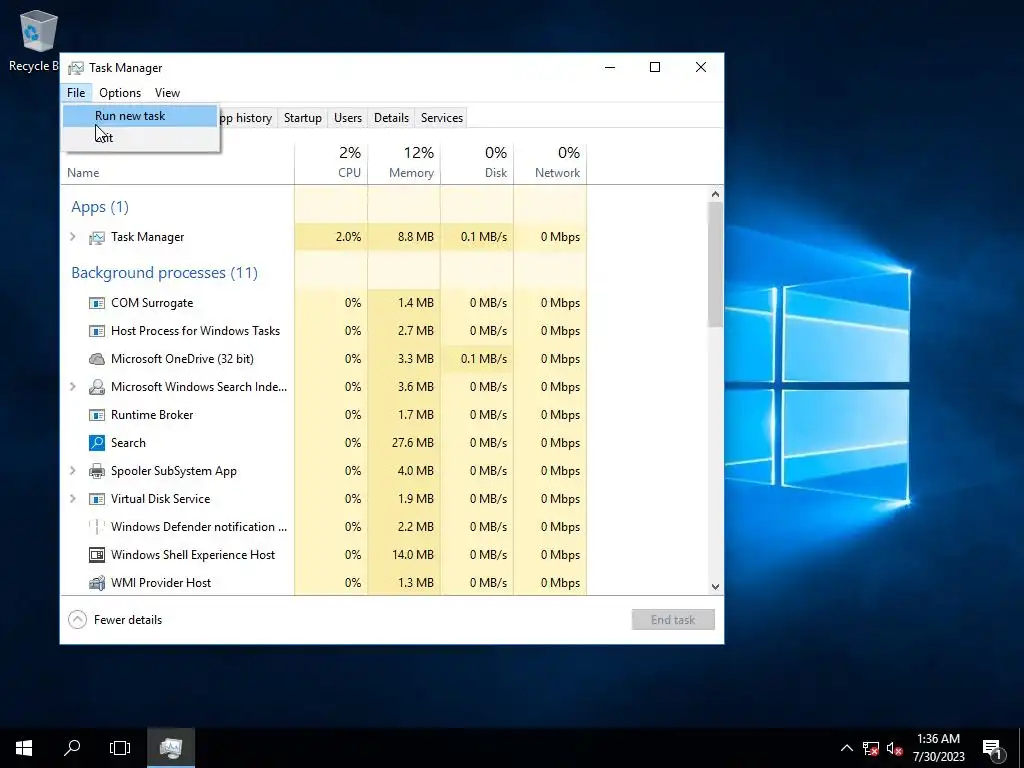Switch to the Users tab
1024x768 pixels.
[x=348, y=118]
